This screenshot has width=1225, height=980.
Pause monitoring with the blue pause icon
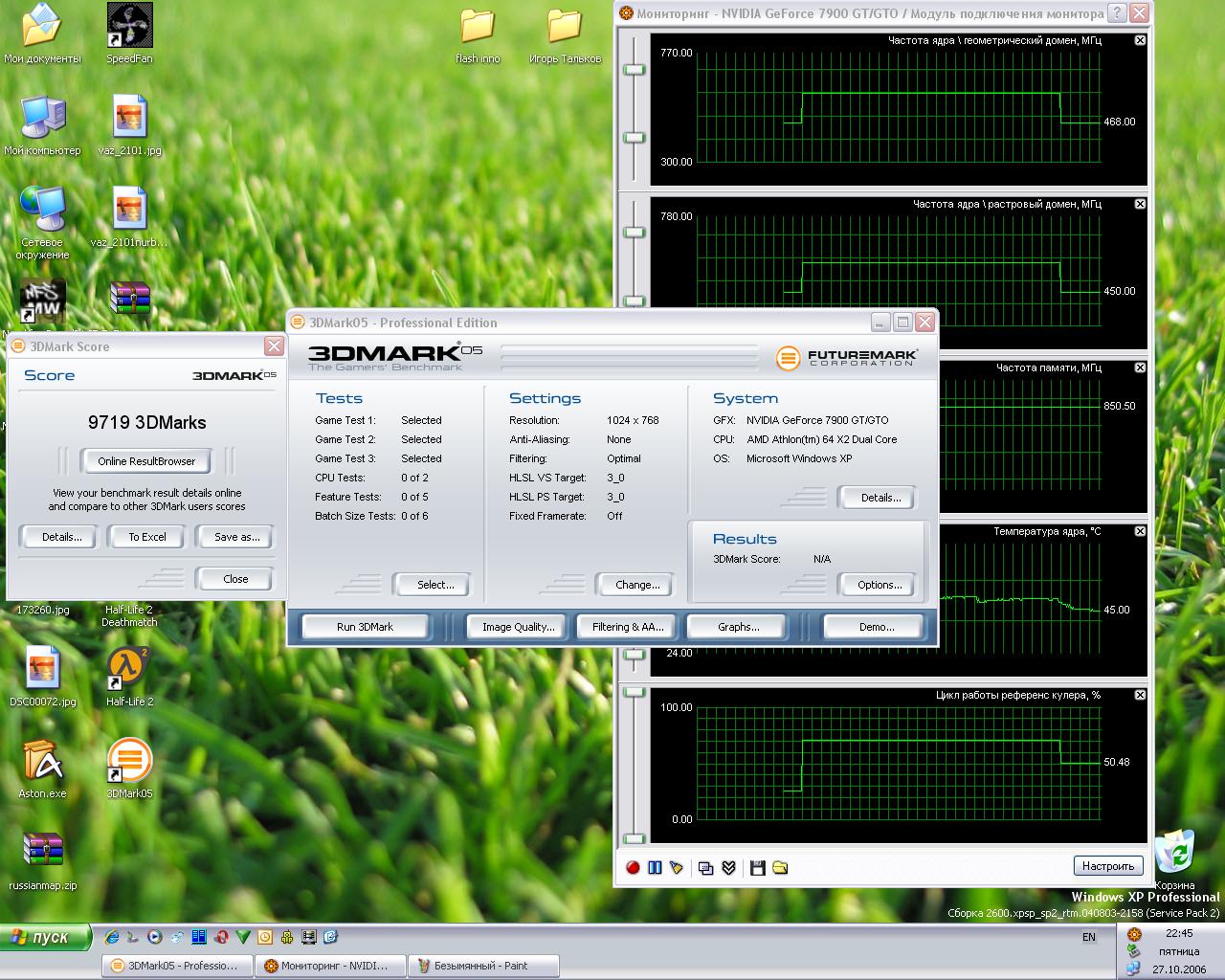(x=655, y=867)
